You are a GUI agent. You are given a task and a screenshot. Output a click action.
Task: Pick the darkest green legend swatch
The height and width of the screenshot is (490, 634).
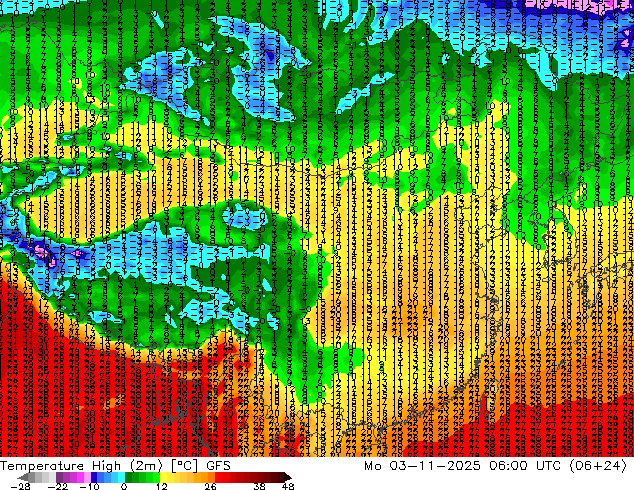(129, 477)
